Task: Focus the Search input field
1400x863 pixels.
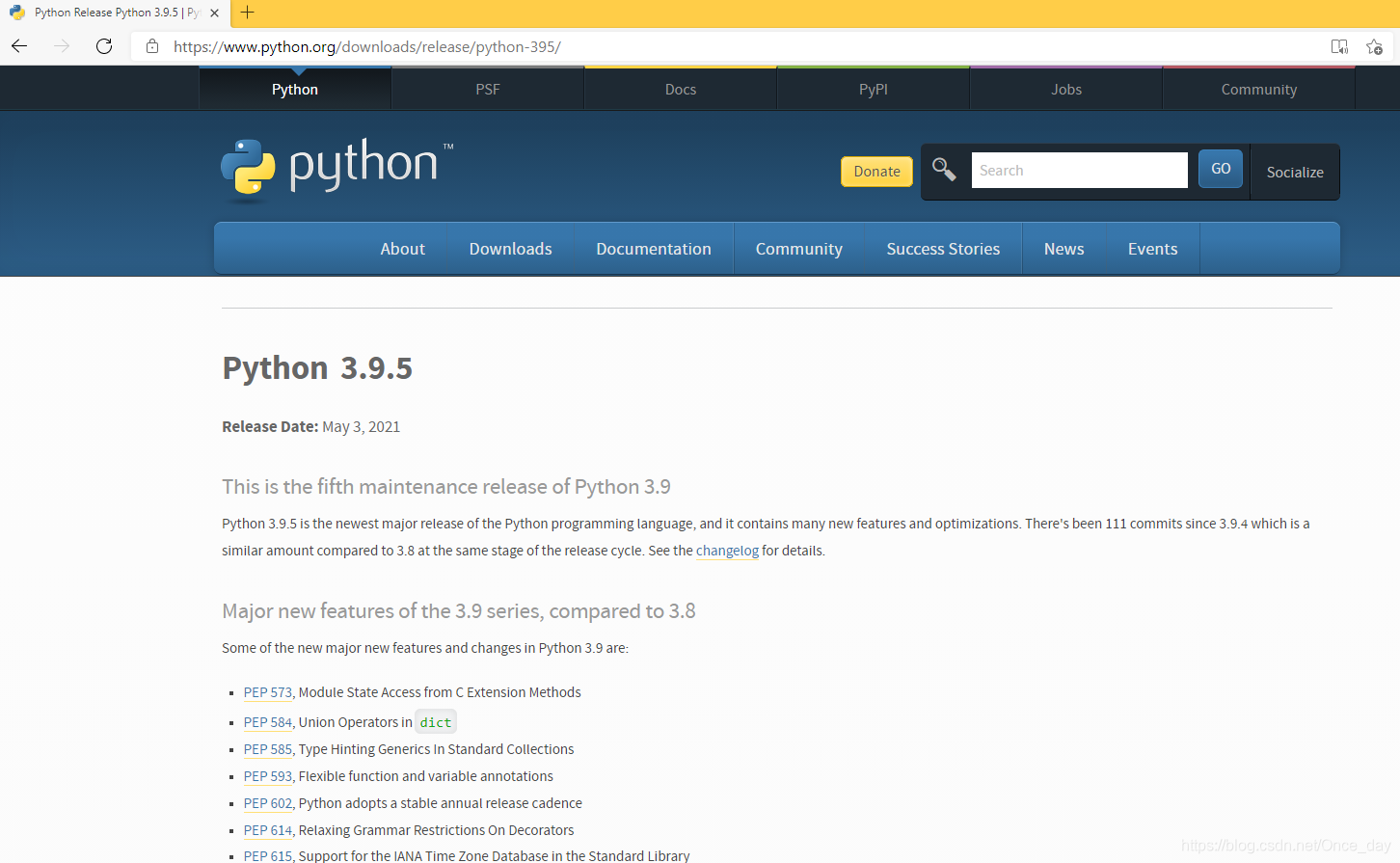Action: click(x=1079, y=171)
